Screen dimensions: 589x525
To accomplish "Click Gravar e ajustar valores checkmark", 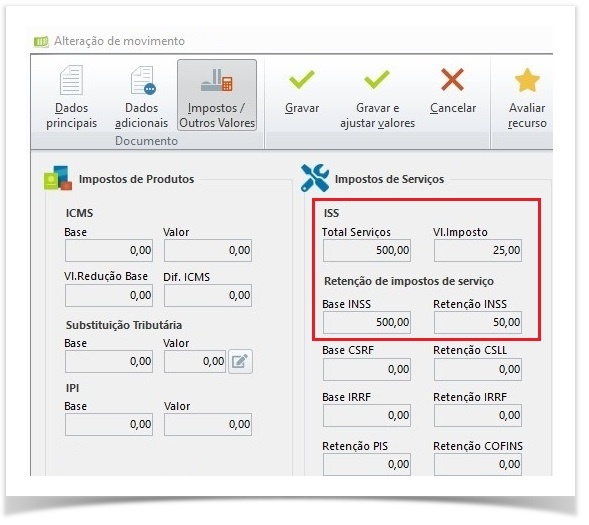I will (x=377, y=80).
